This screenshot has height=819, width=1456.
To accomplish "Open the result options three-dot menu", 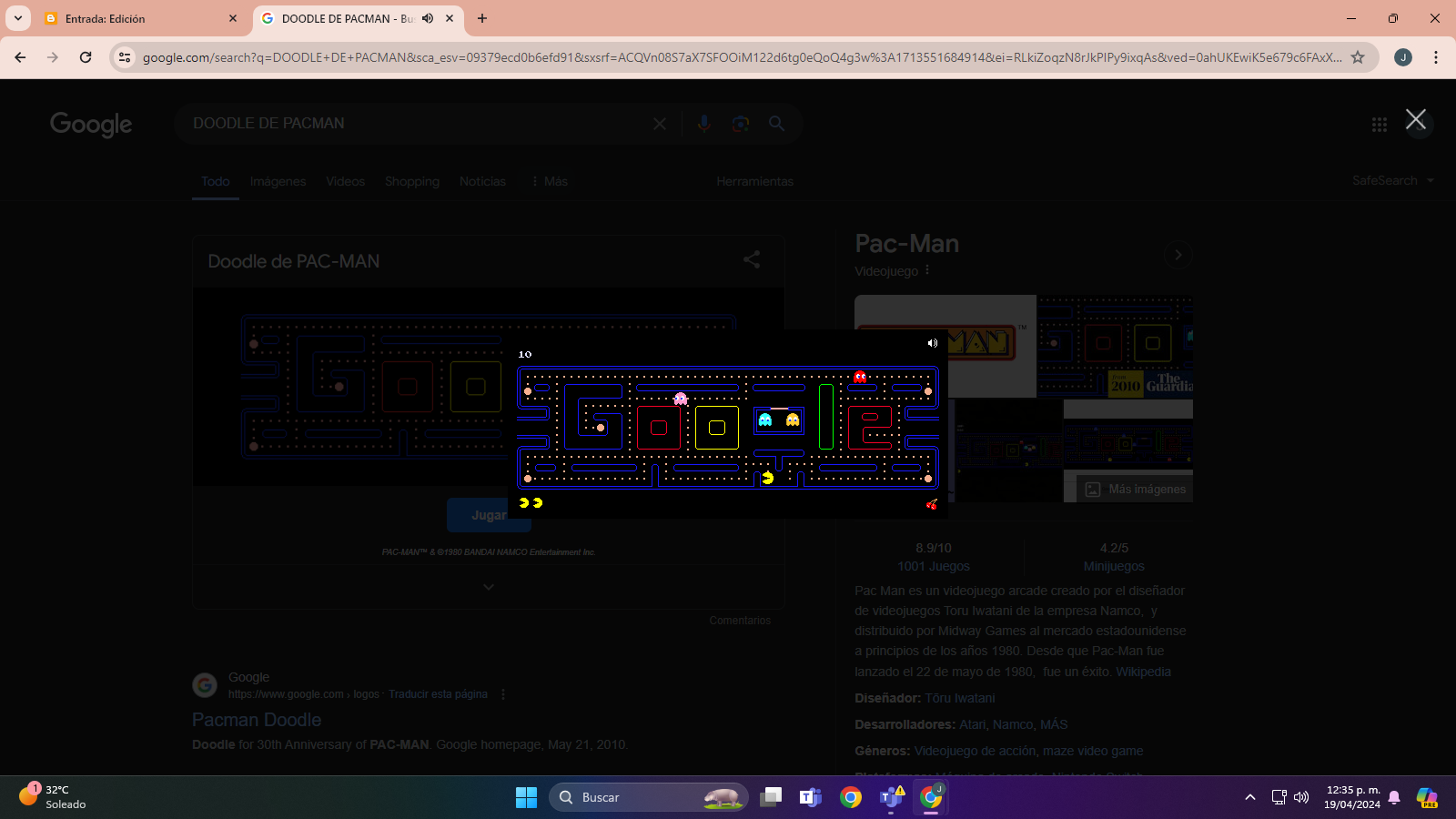I will 503,694.
